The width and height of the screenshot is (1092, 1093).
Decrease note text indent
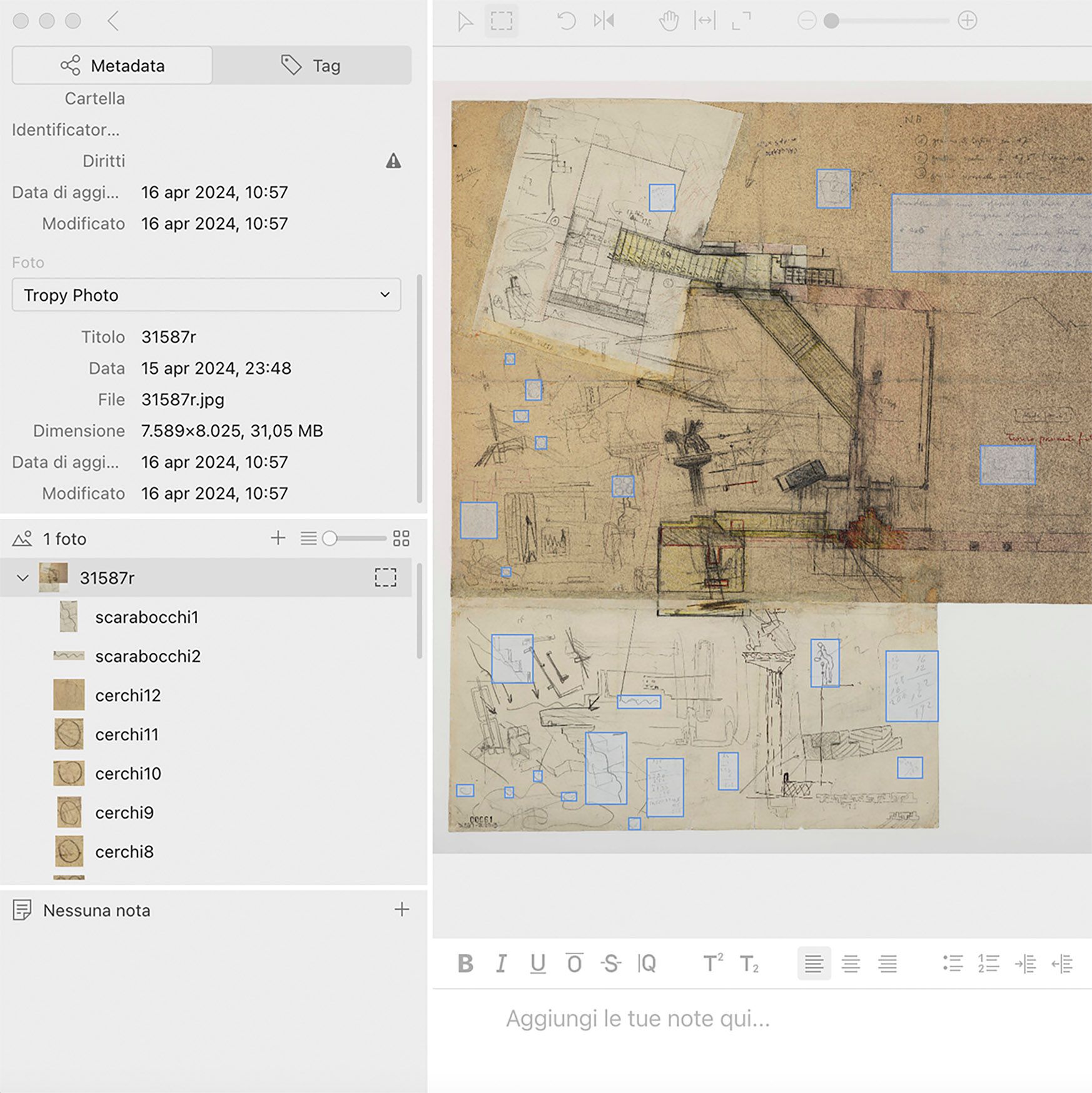[x=1062, y=964]
